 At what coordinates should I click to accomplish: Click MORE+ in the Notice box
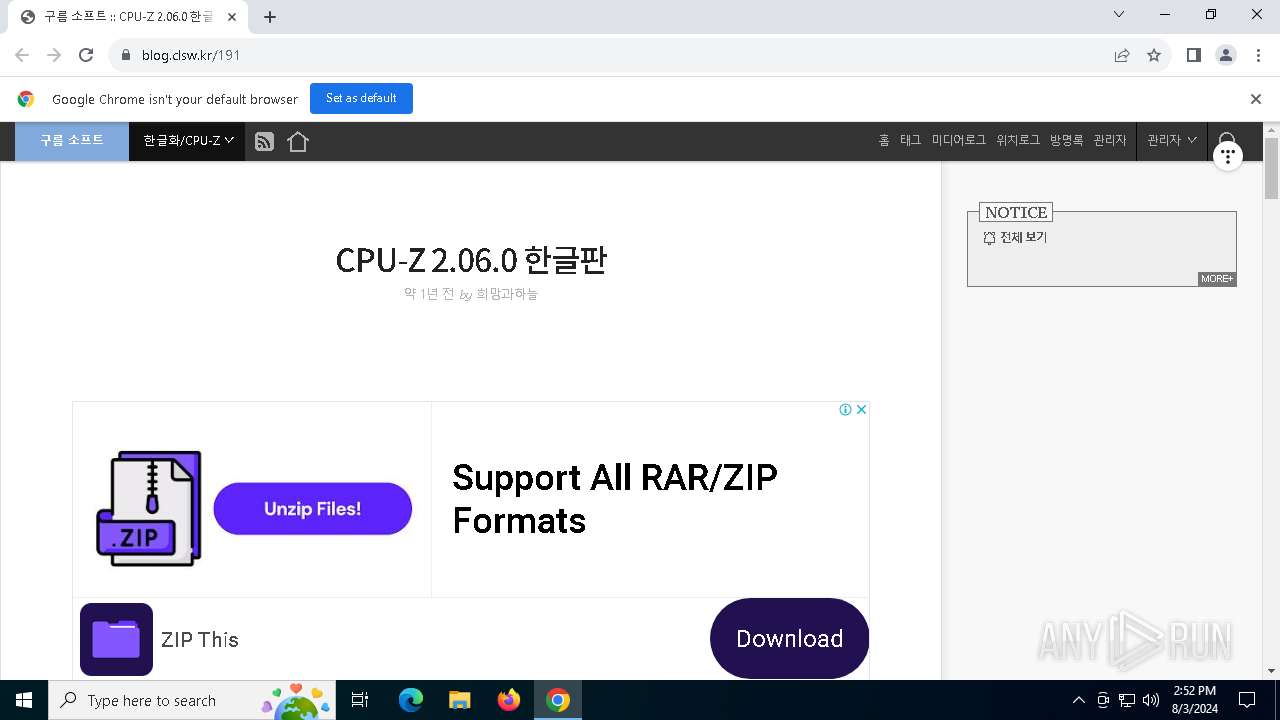pyautogui.click(x=1217, y=279)
